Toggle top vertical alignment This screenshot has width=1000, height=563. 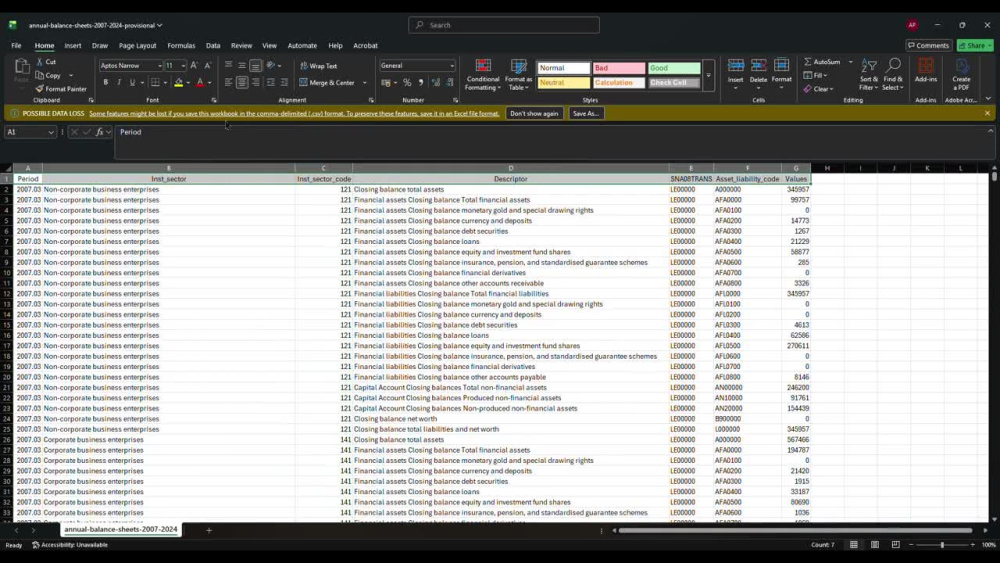[228, 66]
